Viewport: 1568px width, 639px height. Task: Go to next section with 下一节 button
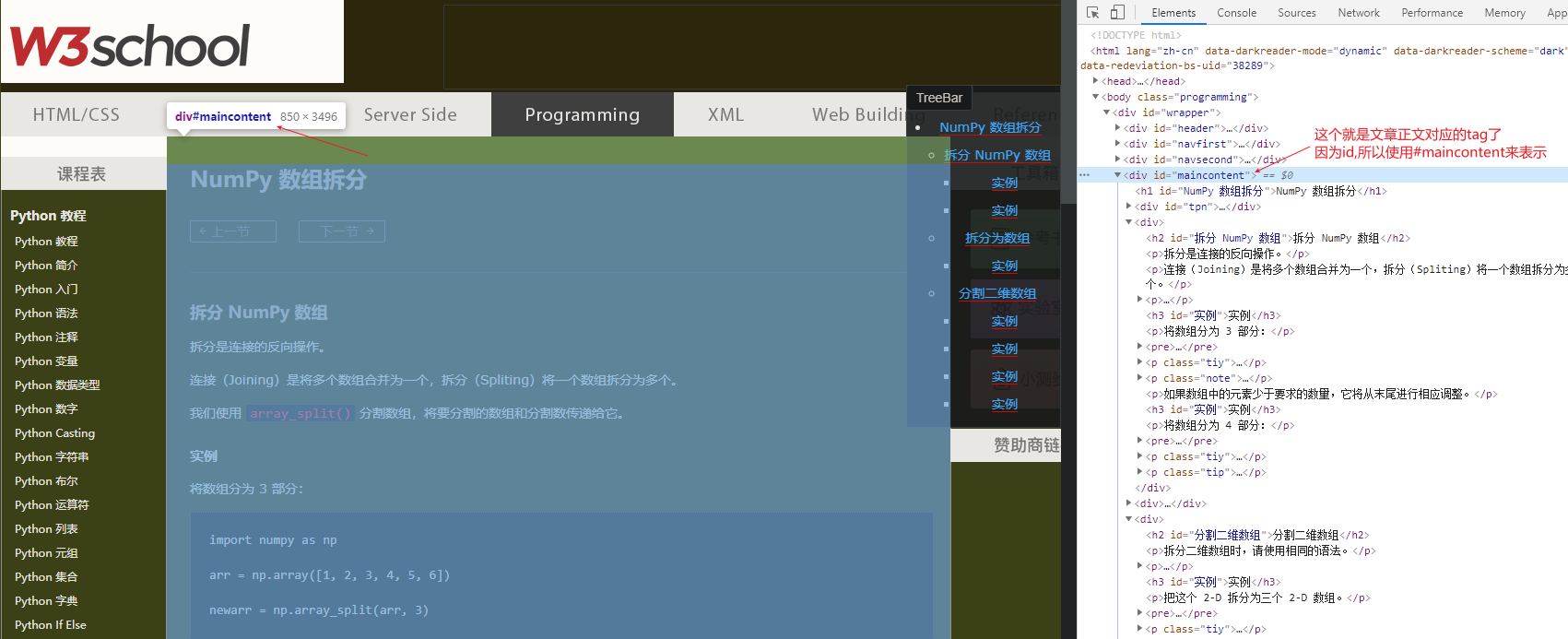[342, 231]
